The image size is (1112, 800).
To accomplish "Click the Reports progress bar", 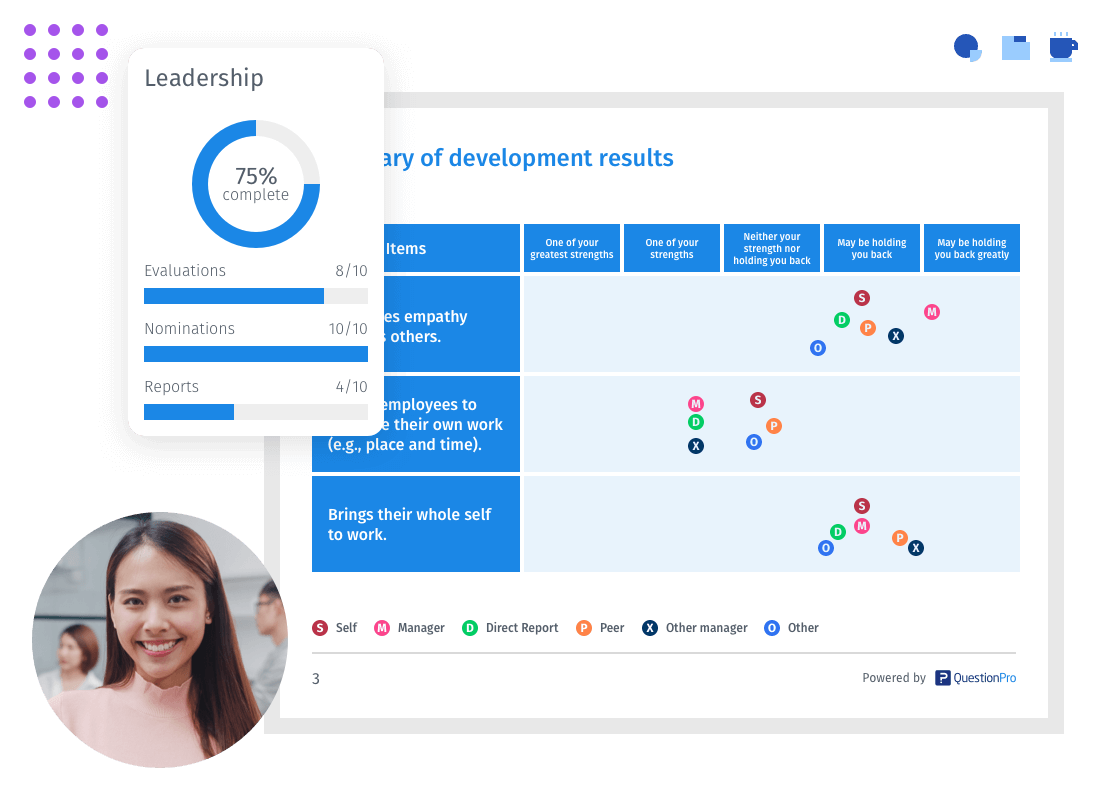I will click(255, 412).
